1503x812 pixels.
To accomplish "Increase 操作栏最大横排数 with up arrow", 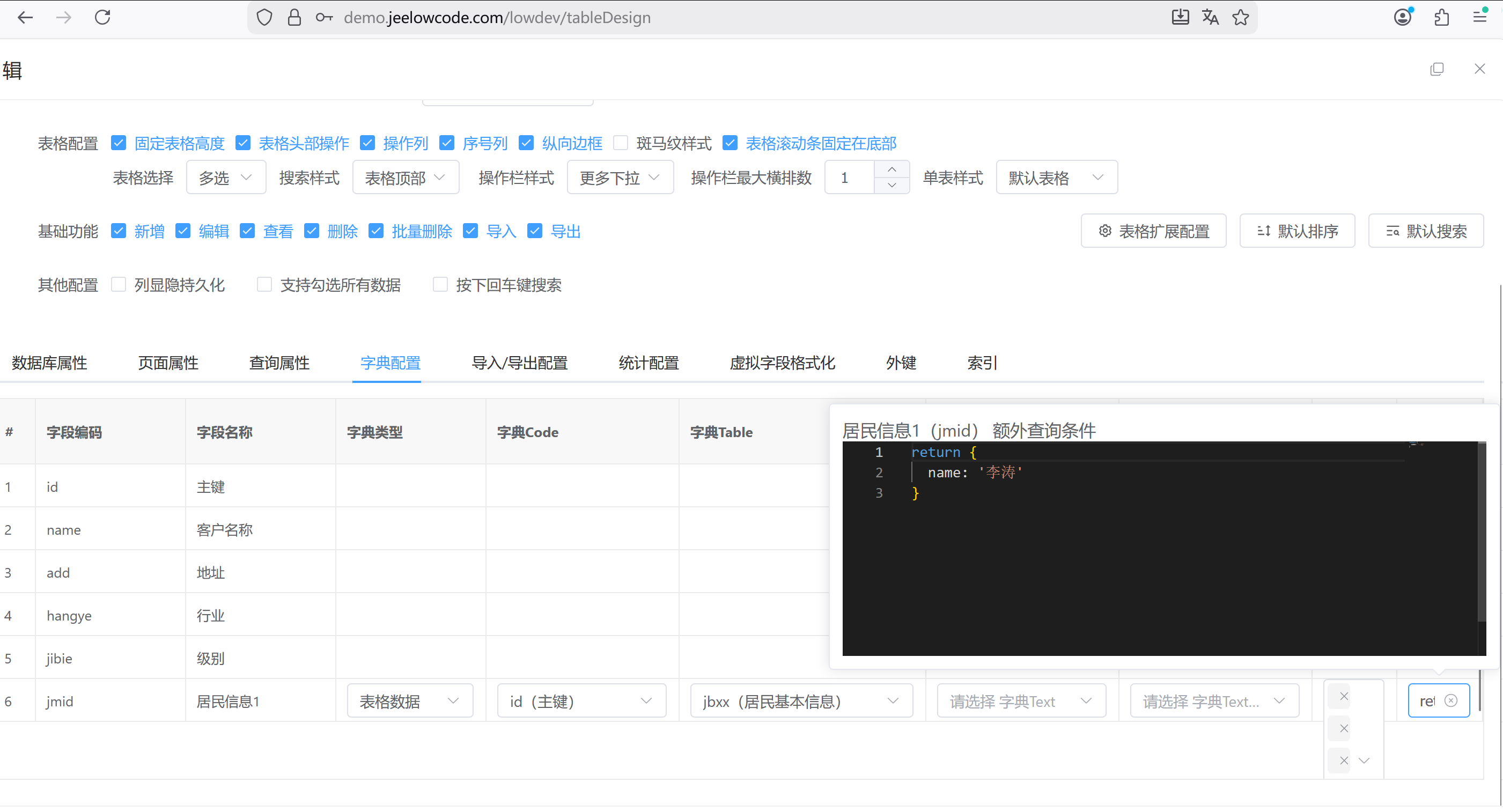I will 892,169.
